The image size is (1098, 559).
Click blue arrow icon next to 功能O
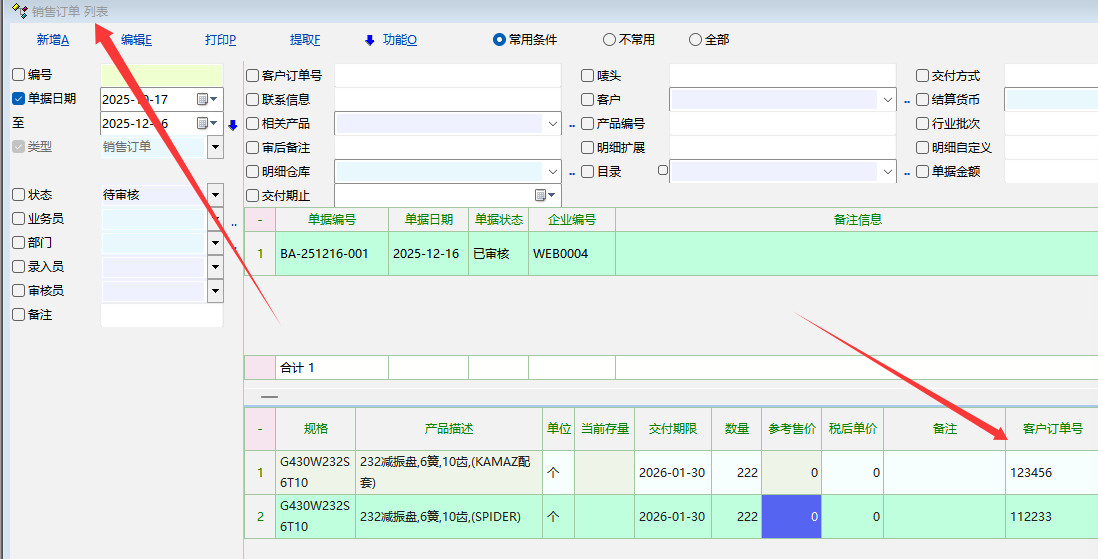pyautogui.click(x=369, y=40)
